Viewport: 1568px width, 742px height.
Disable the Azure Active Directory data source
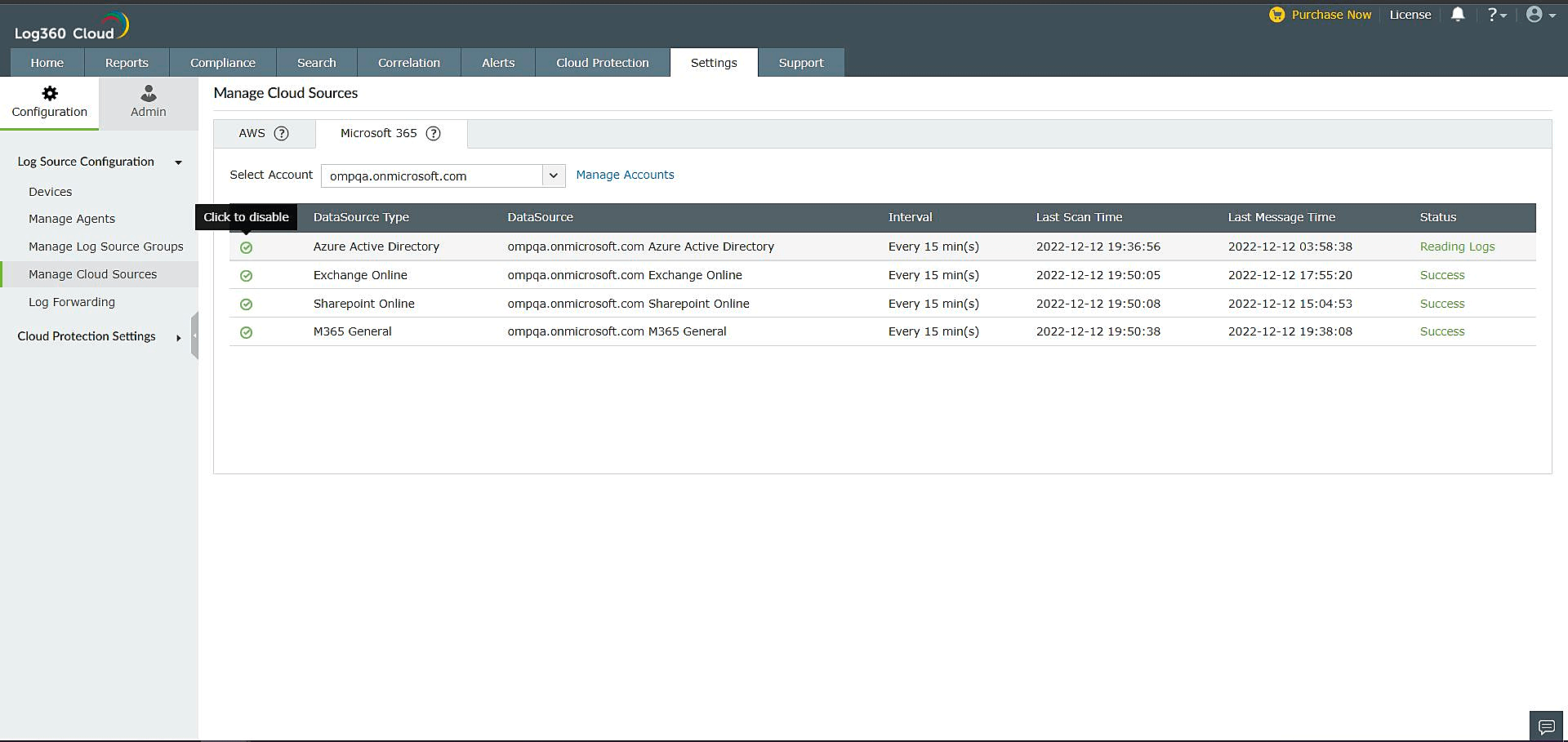[x=246, y=247]
